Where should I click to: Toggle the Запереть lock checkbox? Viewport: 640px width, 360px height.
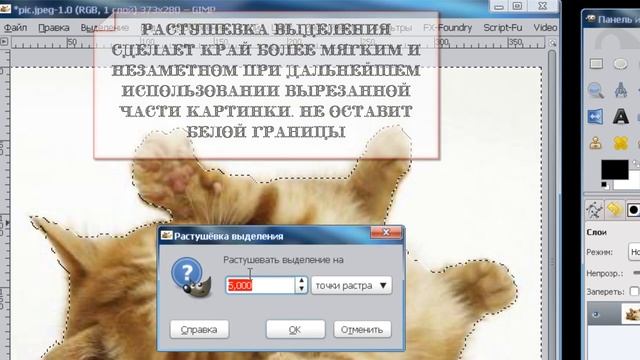(x=634, y=291)
